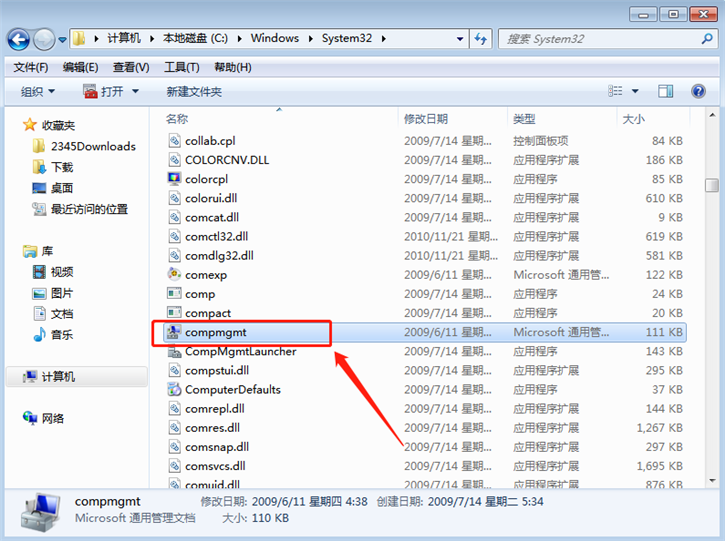
Task: Expand the address bar history dropdown
Action: pyautogui.click(x=460, y=39)
